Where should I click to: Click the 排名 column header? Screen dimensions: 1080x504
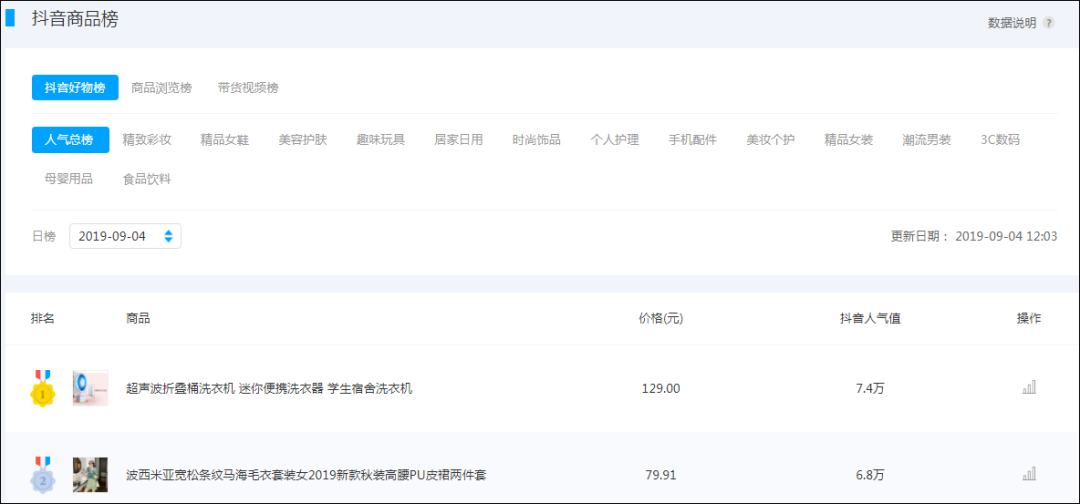43,318
